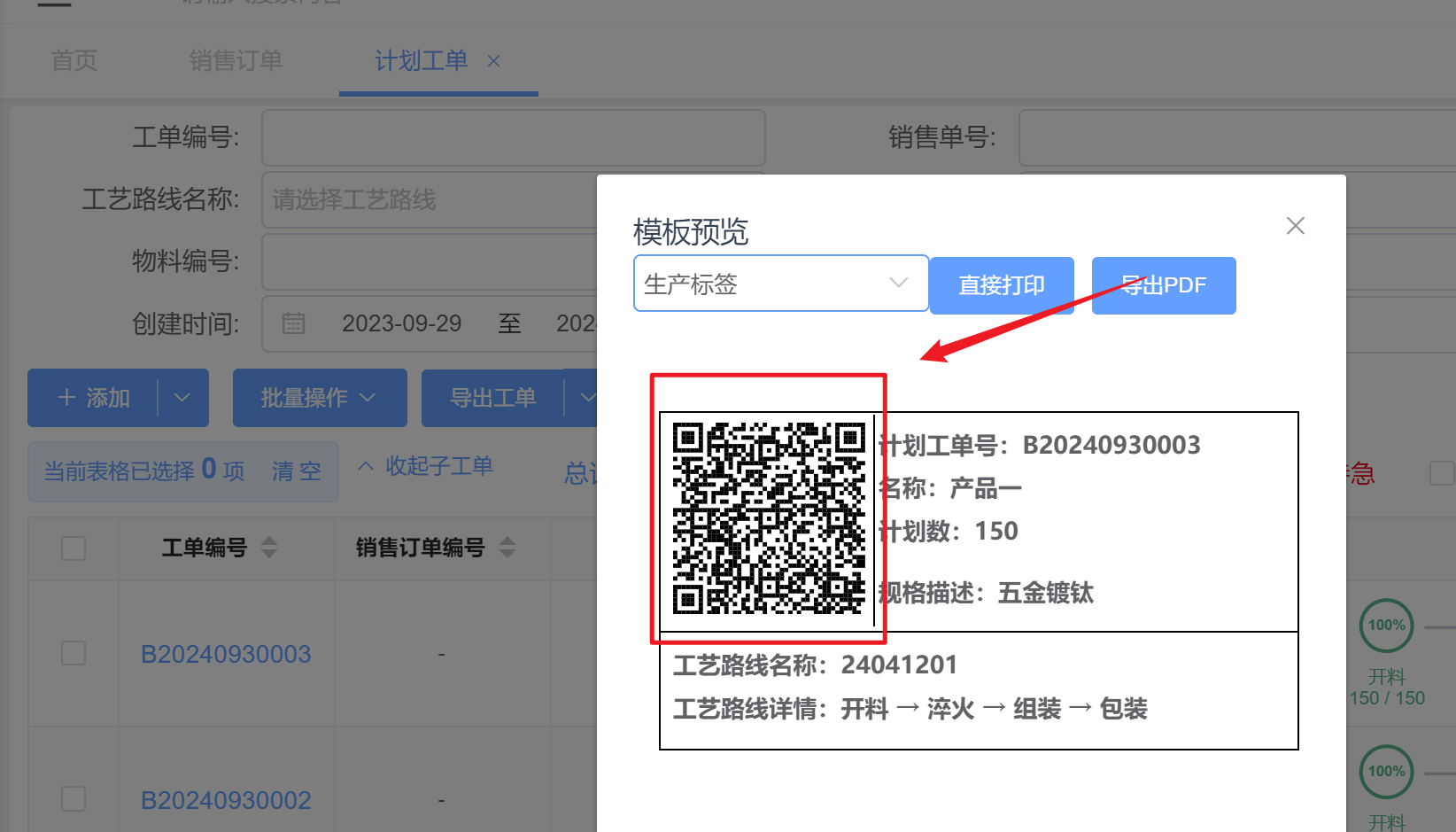Viewport: 1456px width, 832px height.
Task: Collapse sub-orders via 收起子工单
Action: click(425, 466)
